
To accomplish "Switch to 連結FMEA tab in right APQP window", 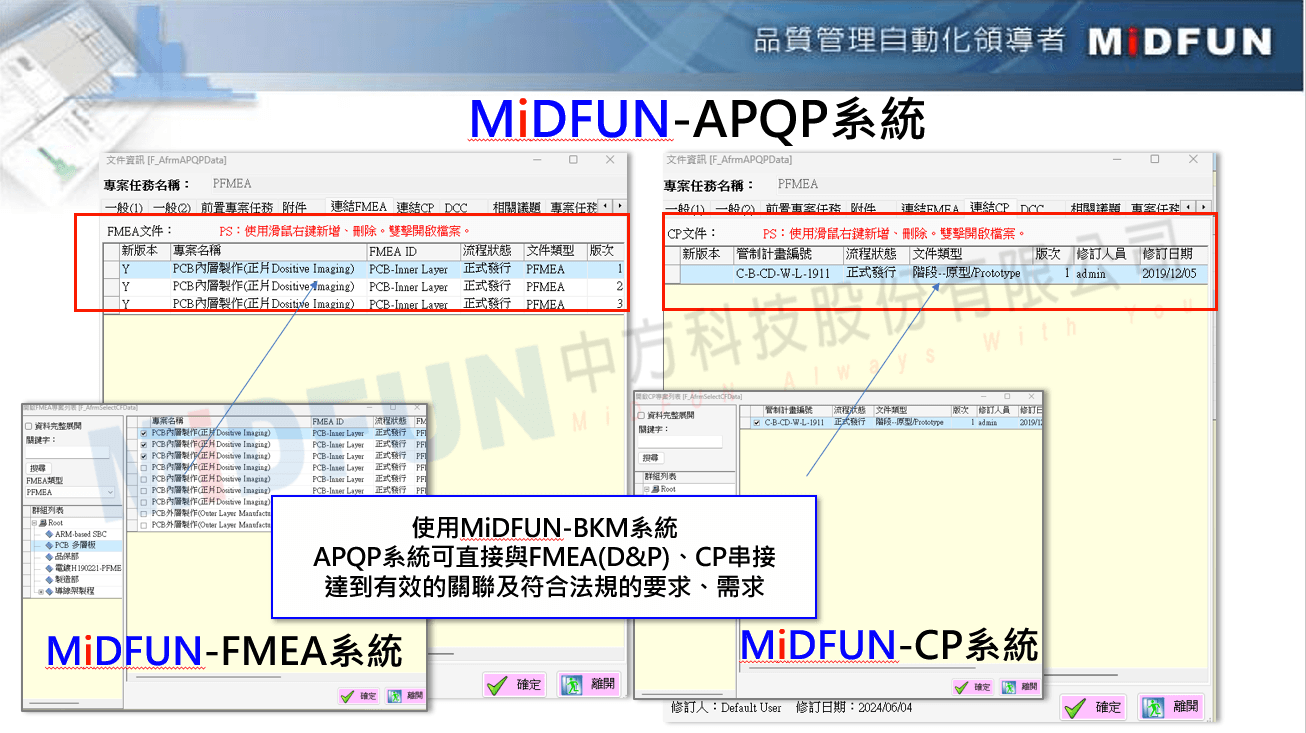I will pyautogui.click(x=929, y=209).
